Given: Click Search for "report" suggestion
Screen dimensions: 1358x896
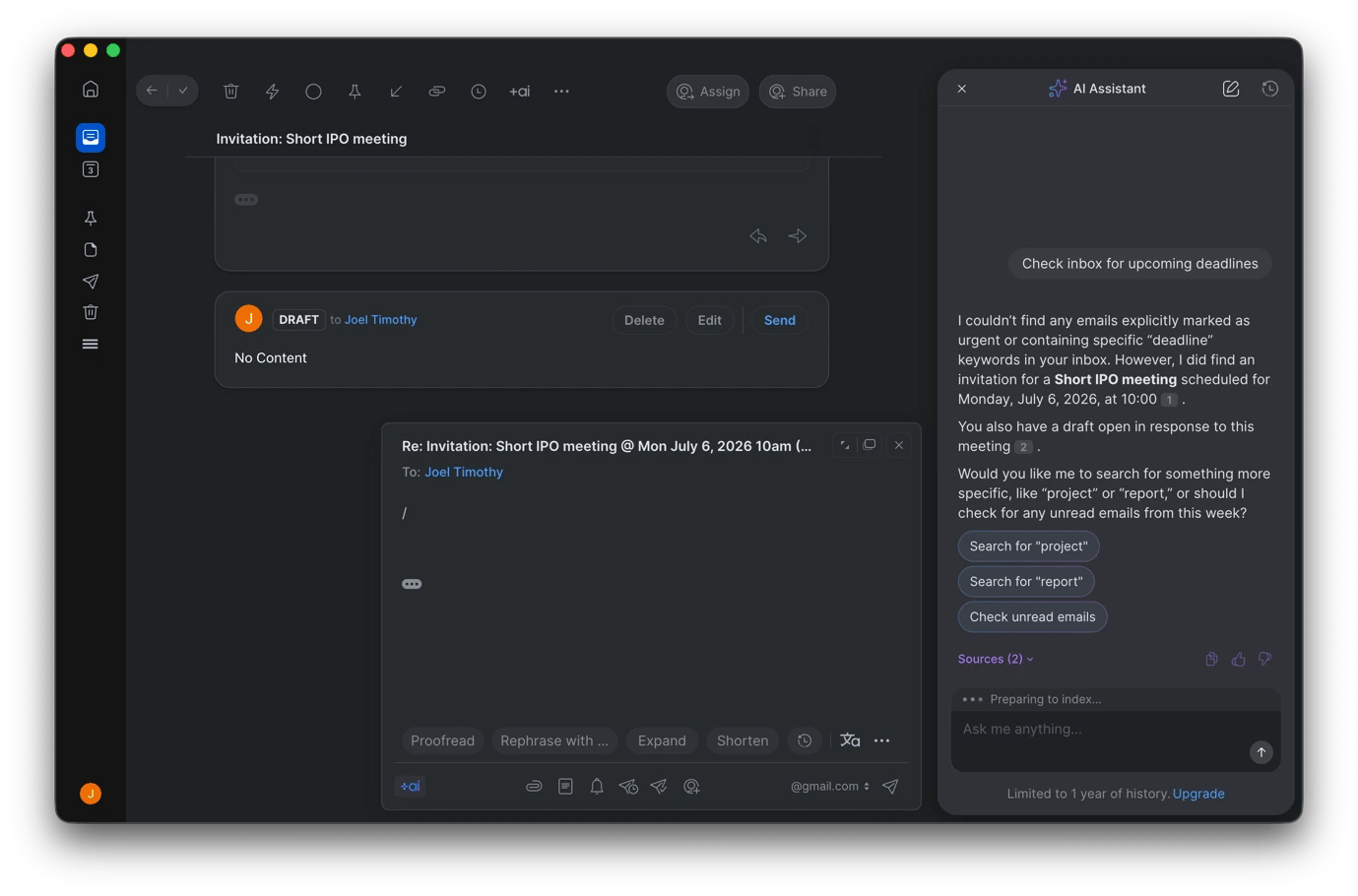Looking at the screenshot, I should (1026, 582).
